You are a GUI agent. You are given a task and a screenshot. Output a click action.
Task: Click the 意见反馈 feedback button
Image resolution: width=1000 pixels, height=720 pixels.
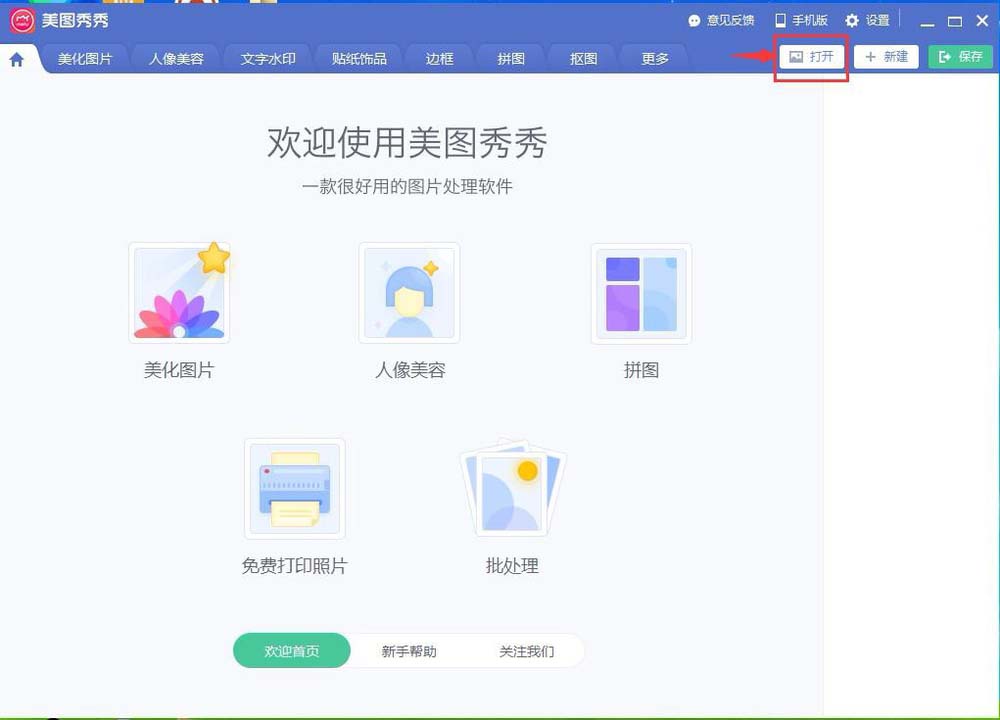pyautogui.click(x=721, y=20)
